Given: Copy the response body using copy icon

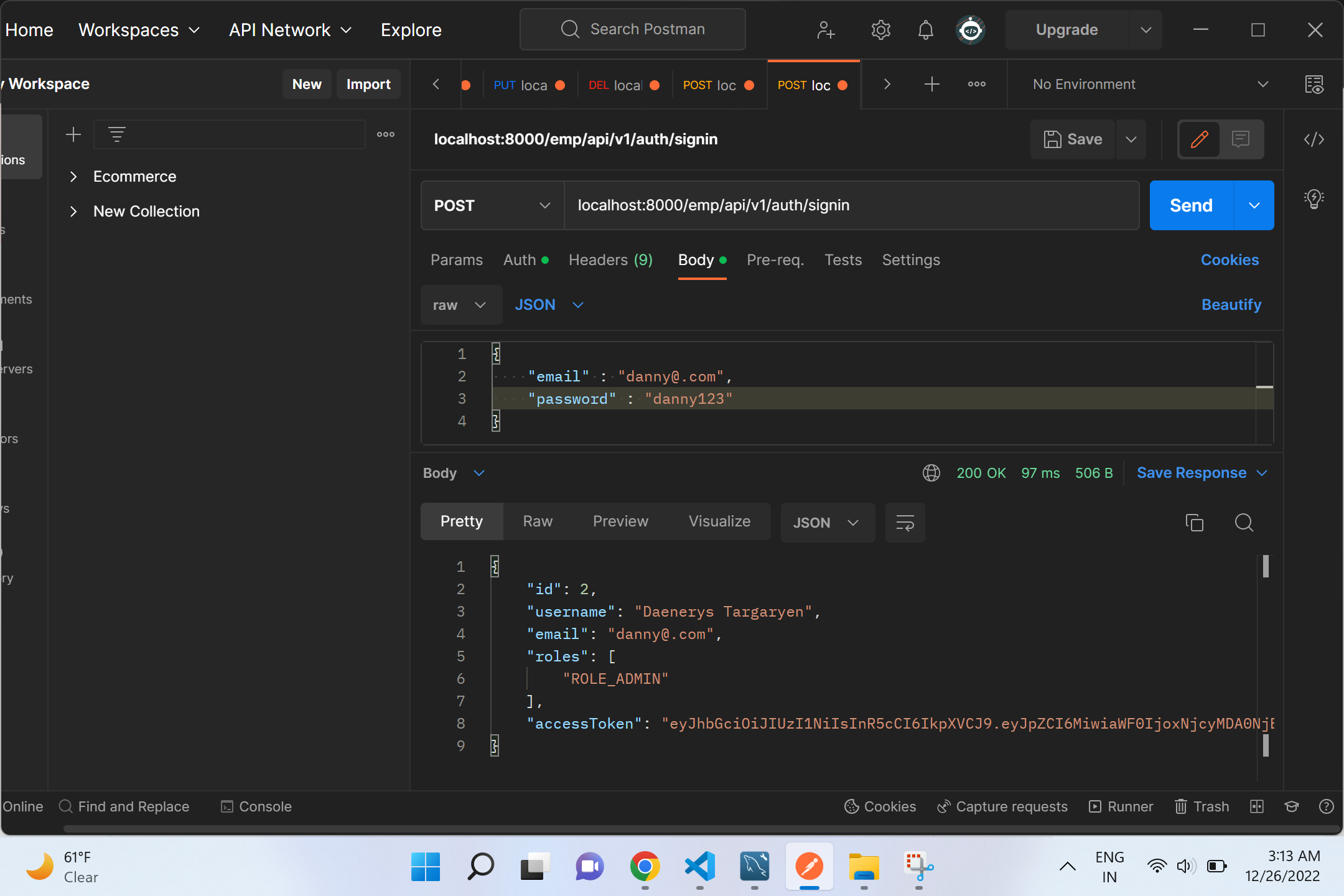Looking at the screenshot, I should 1194,523.
